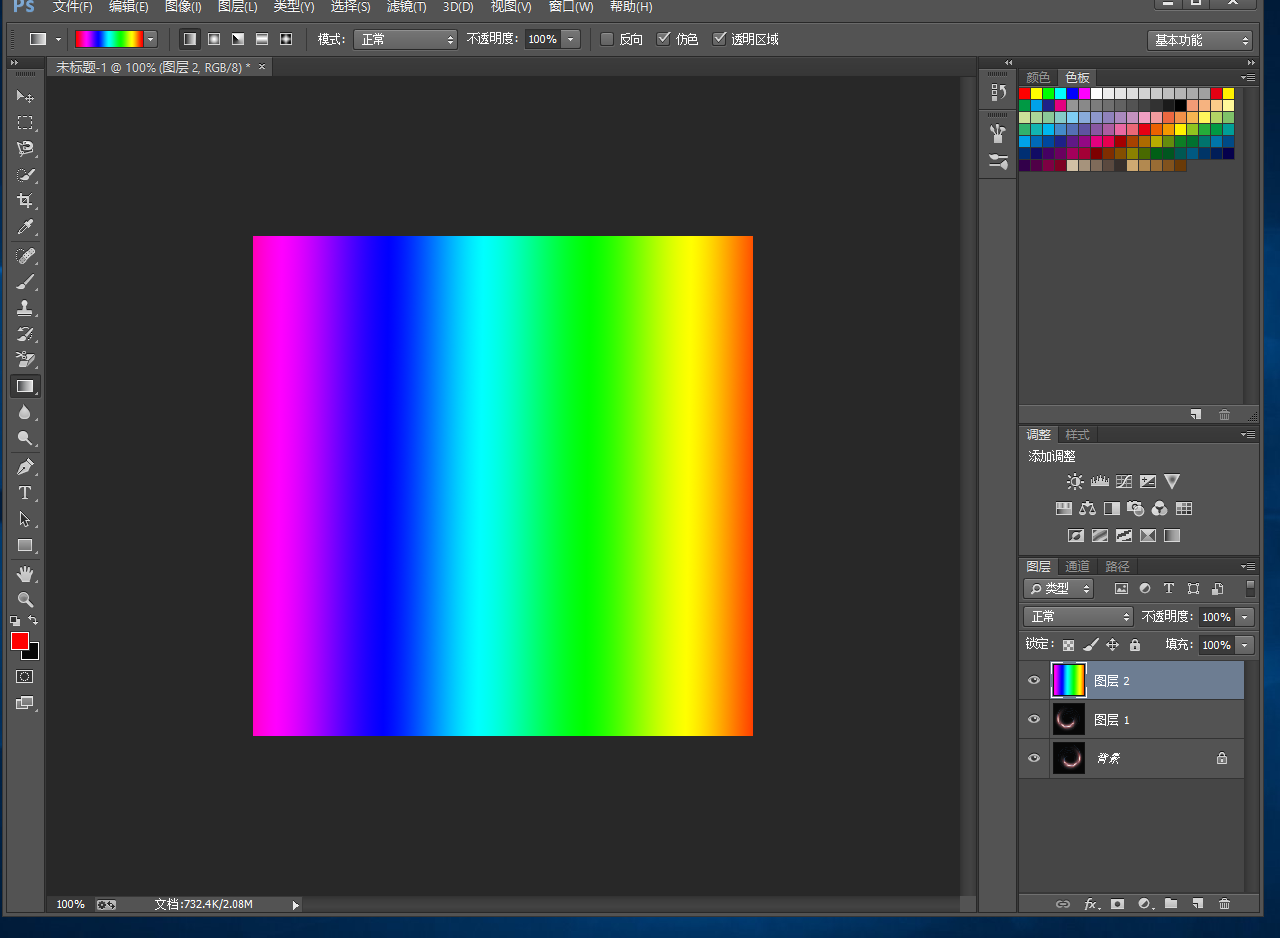1280x938 pixels.
Task: Enable the Reverse (反向) checkbox
Action: tap(607, 39)
